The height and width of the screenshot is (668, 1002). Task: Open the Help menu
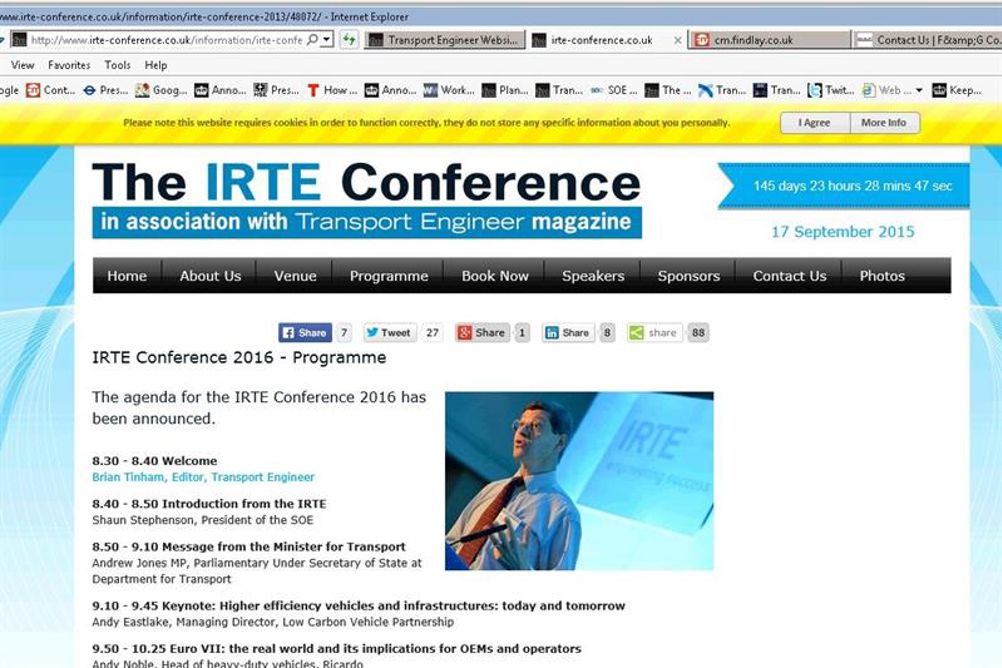pos(155,65)
